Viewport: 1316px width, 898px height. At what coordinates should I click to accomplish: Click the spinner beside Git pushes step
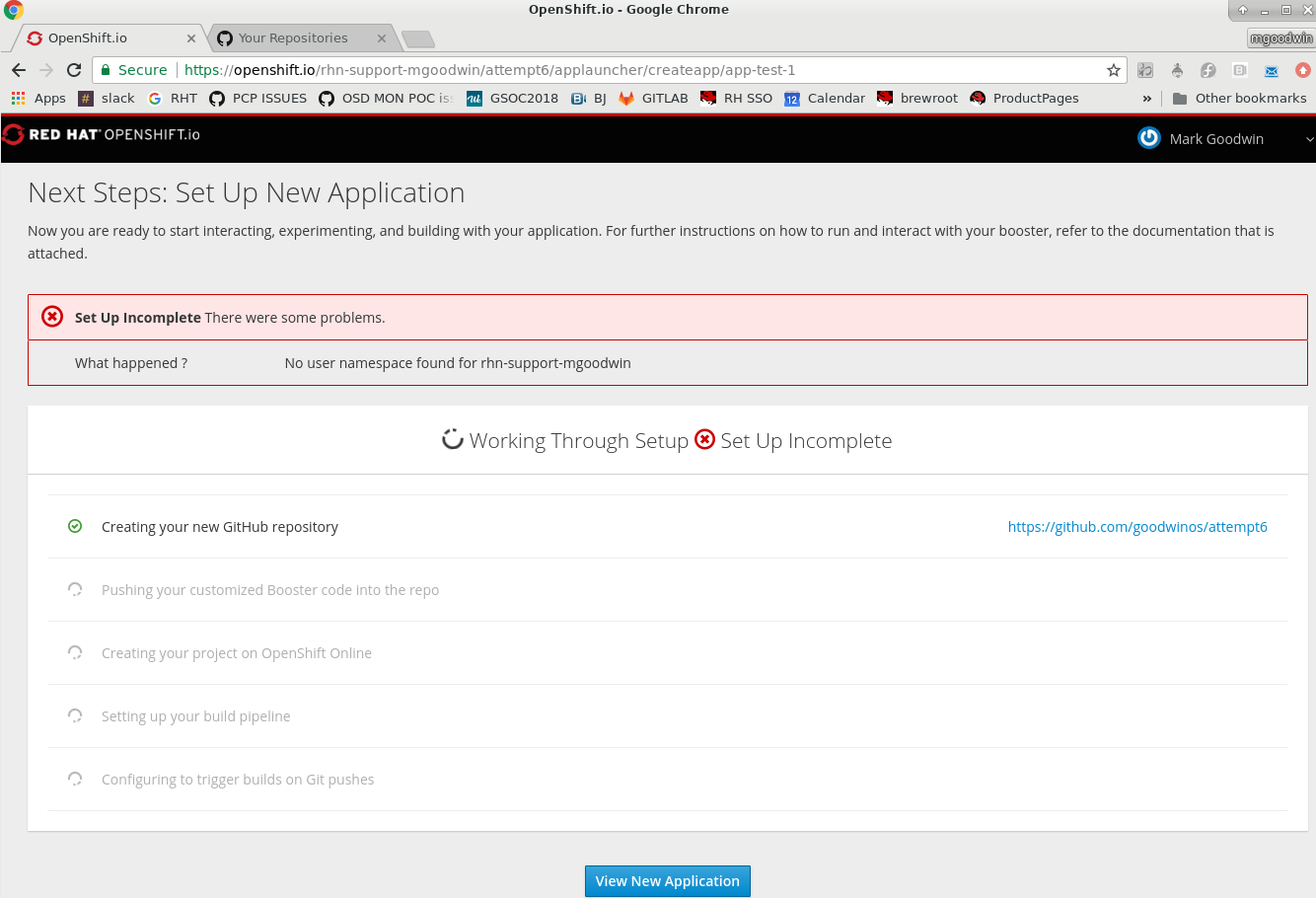pos(75,779)
